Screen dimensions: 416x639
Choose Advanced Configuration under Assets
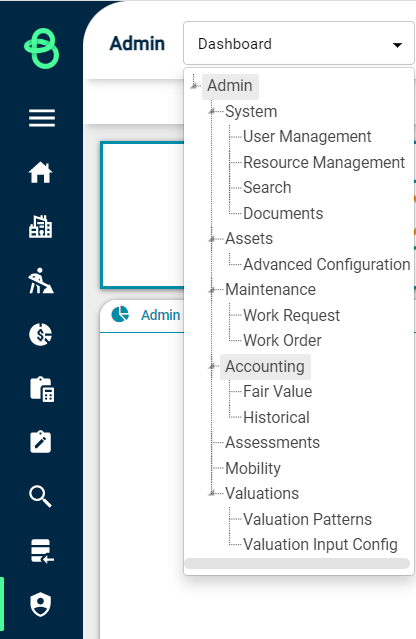[326, 264]
